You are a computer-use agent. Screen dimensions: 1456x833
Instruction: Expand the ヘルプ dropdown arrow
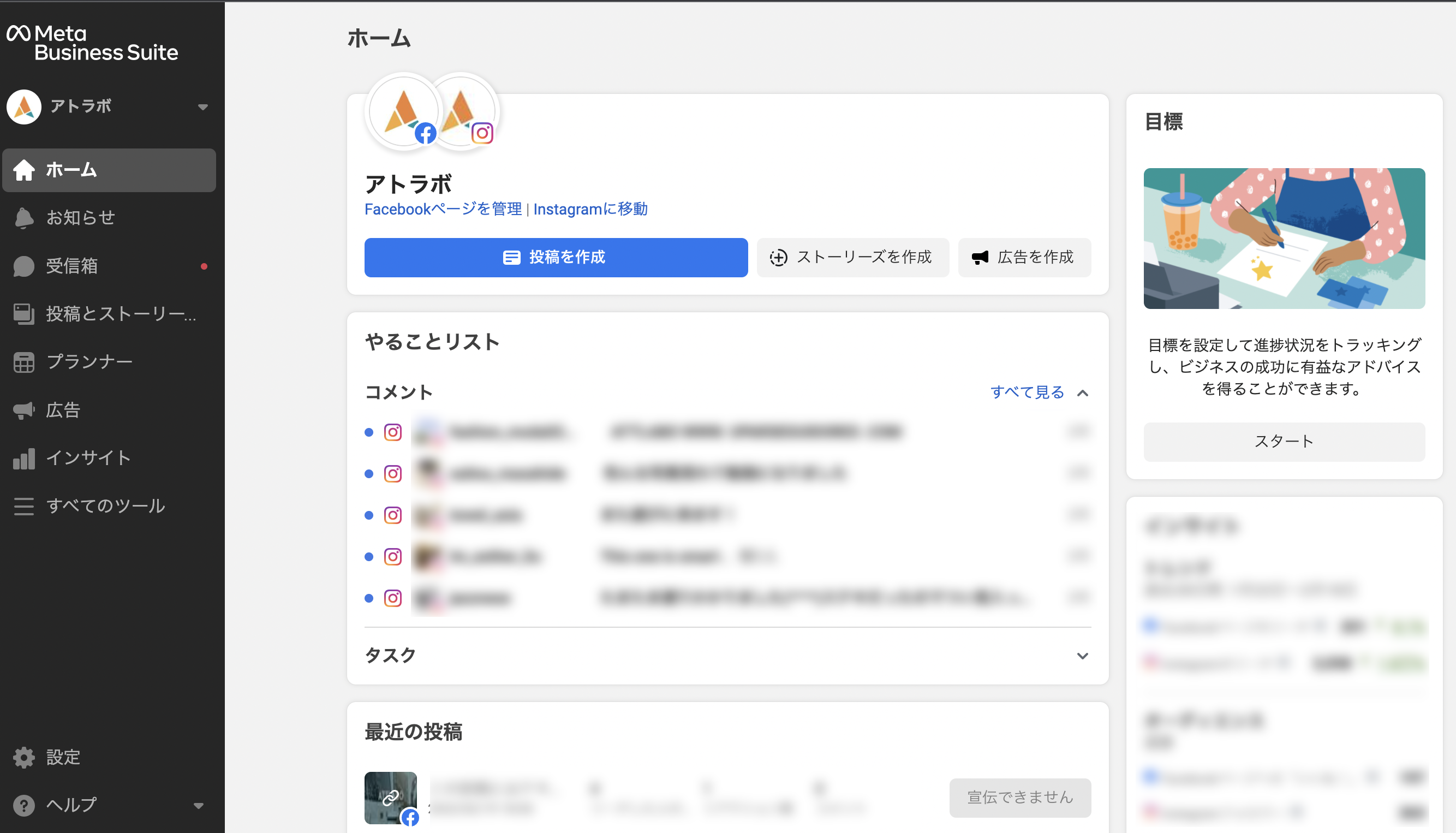click(x=199, y=806)
